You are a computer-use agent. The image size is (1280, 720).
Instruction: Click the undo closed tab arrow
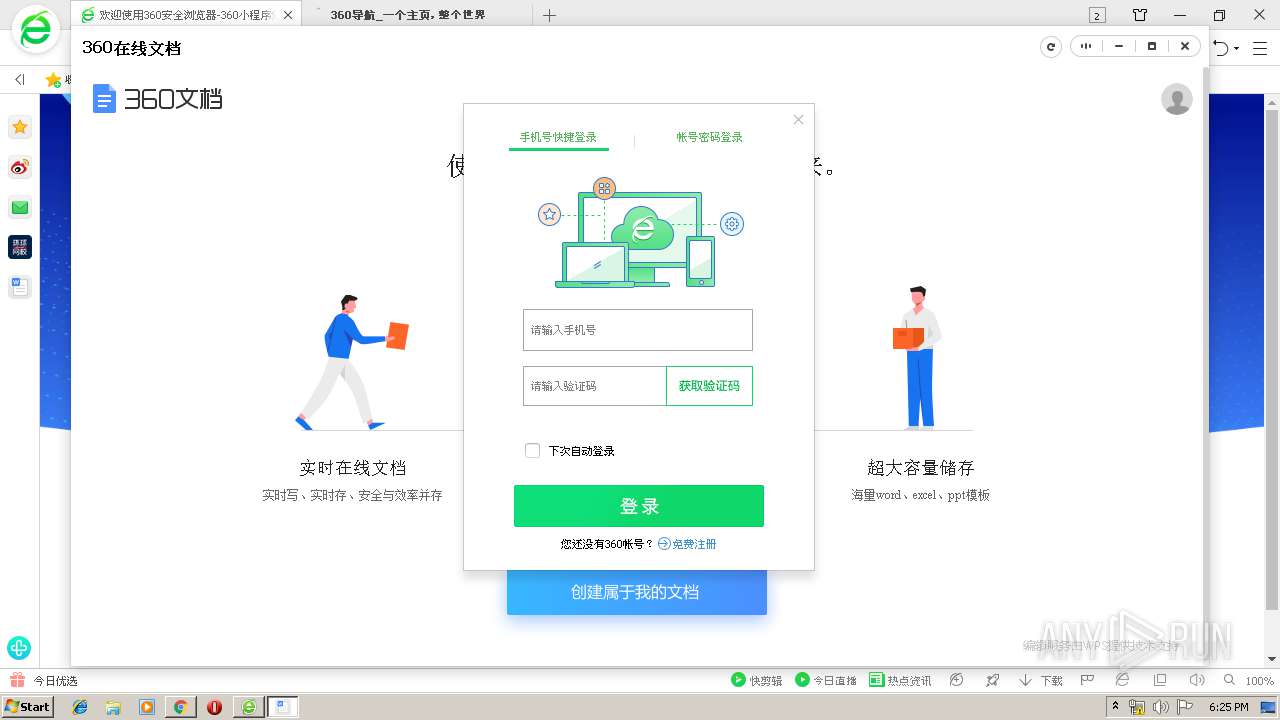coord(1220,48)
